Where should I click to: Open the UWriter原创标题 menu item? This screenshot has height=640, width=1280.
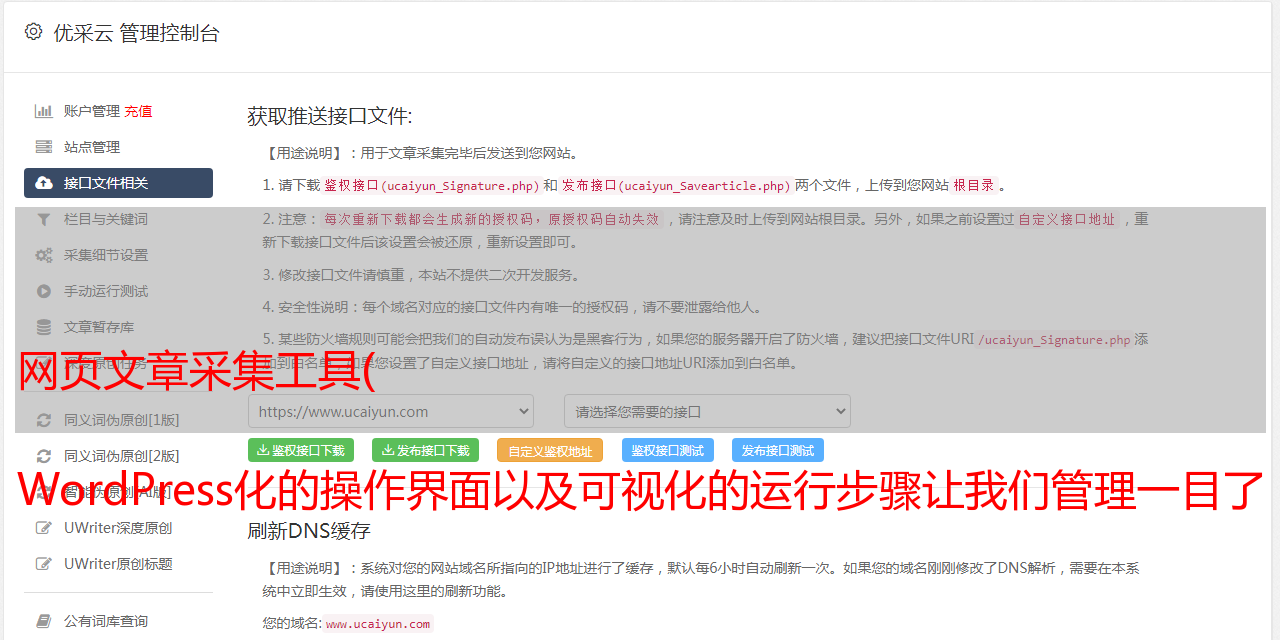tap(118, 564)
